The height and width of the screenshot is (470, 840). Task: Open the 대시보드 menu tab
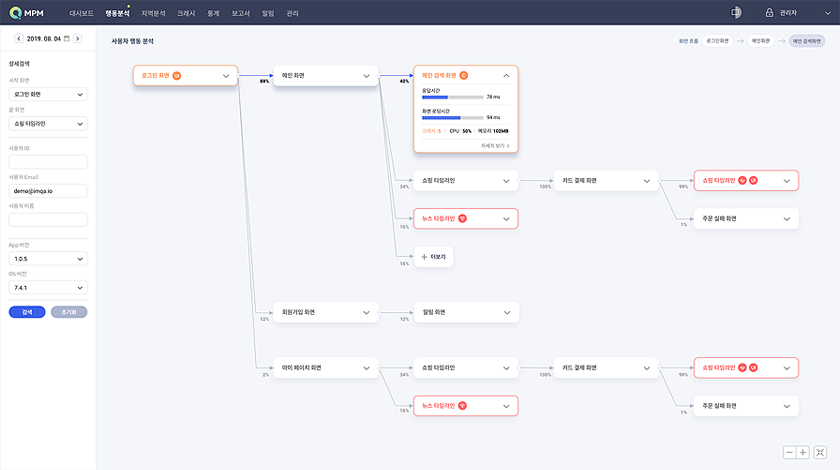[x=82, y=13]
